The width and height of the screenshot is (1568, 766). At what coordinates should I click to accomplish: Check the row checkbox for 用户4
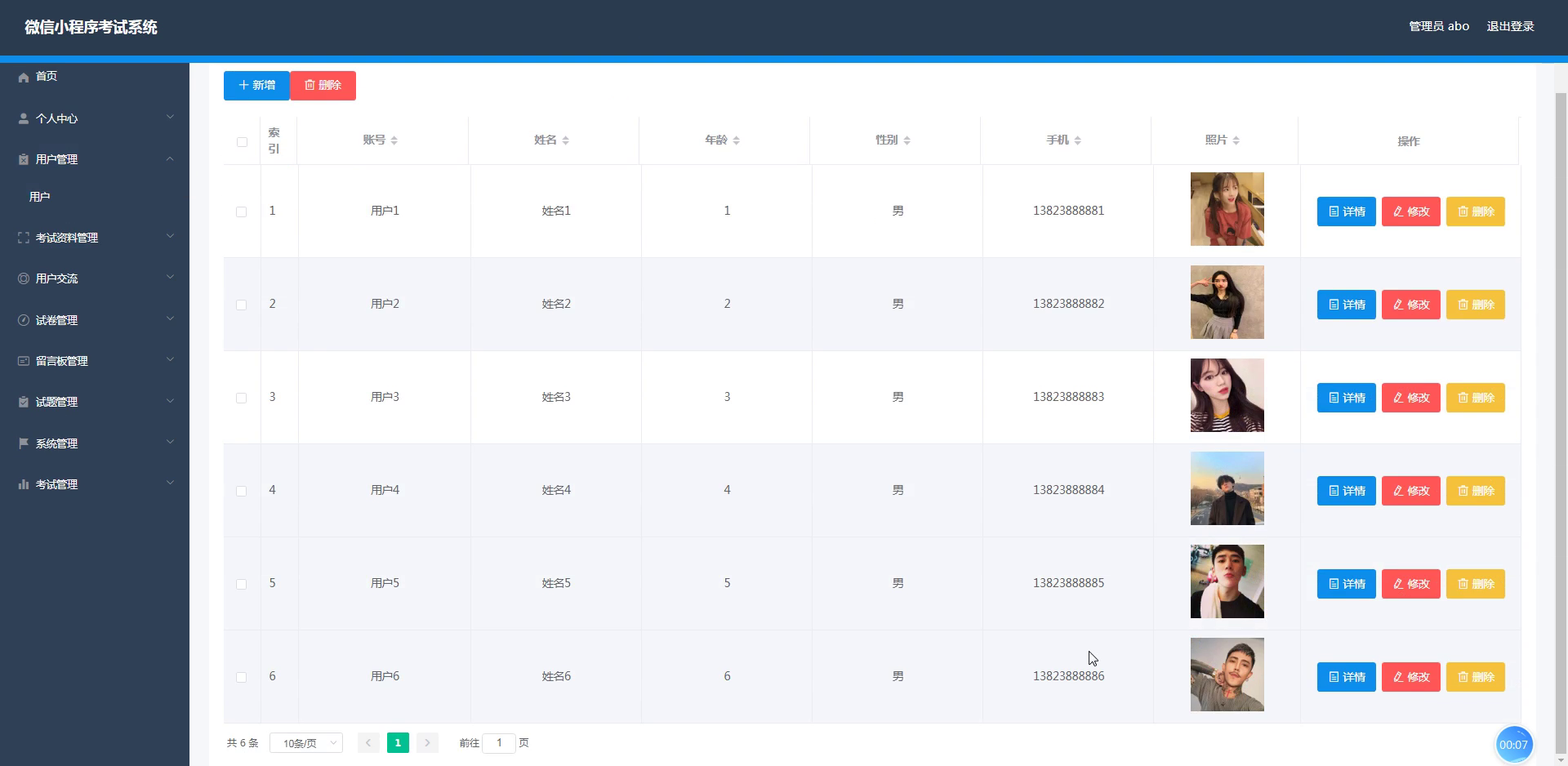click(x=241, y=491)
